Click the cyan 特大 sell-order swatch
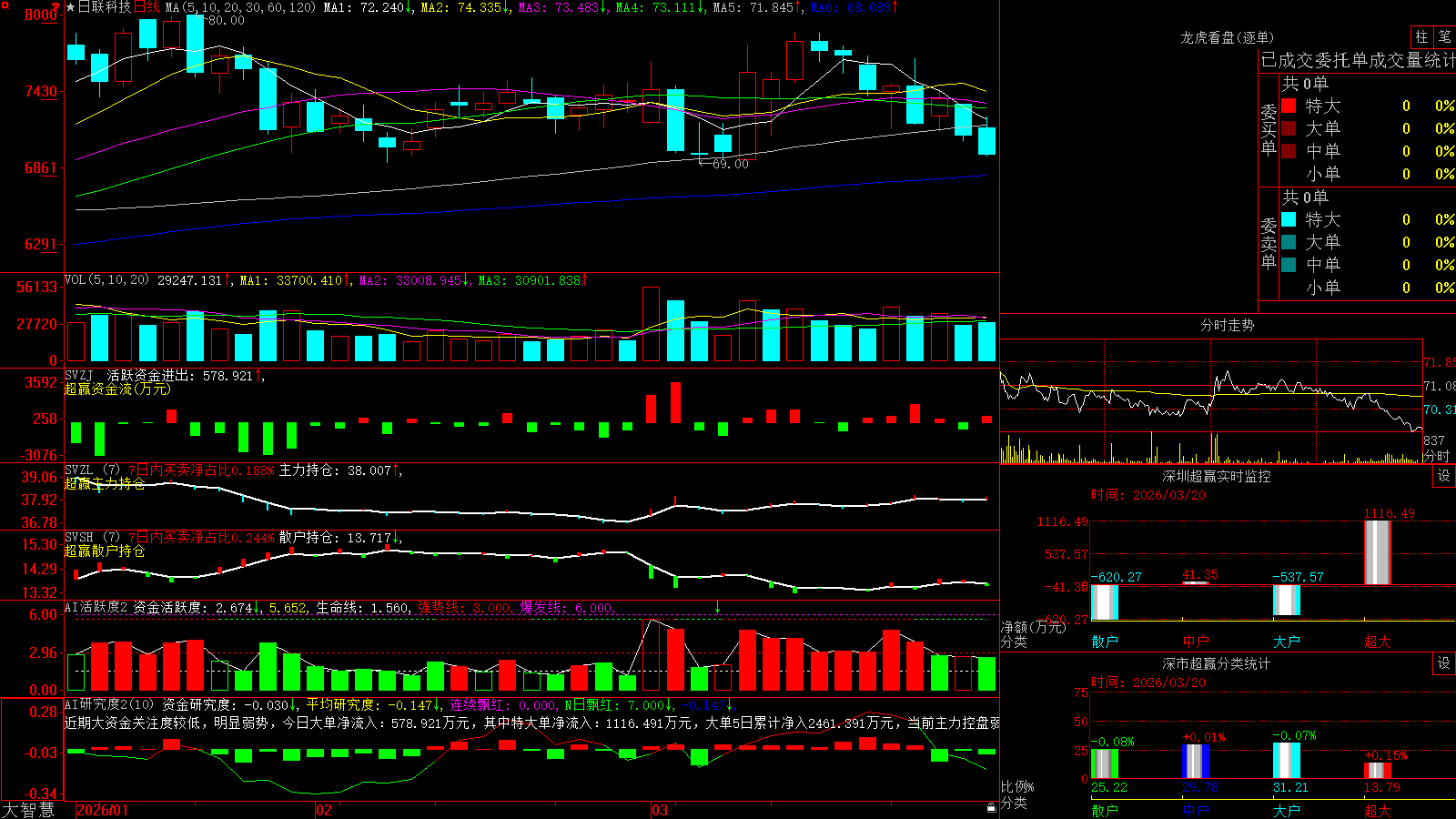 [1289, 219]
